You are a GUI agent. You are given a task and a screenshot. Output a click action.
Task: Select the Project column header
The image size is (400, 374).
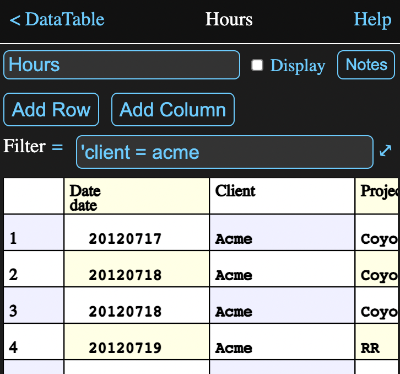point(377,196)
